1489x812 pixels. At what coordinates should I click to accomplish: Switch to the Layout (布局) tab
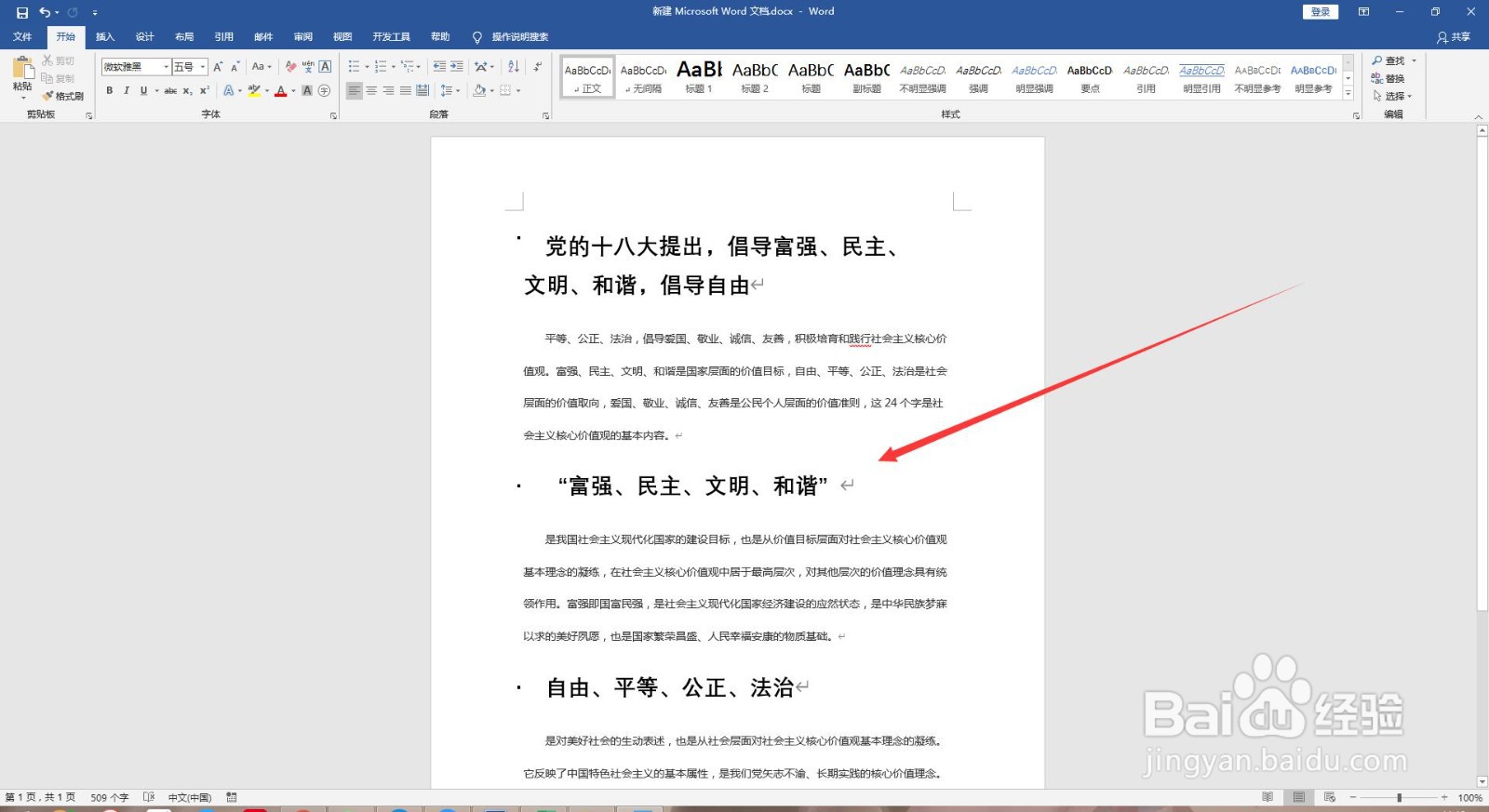pos(184,36)
